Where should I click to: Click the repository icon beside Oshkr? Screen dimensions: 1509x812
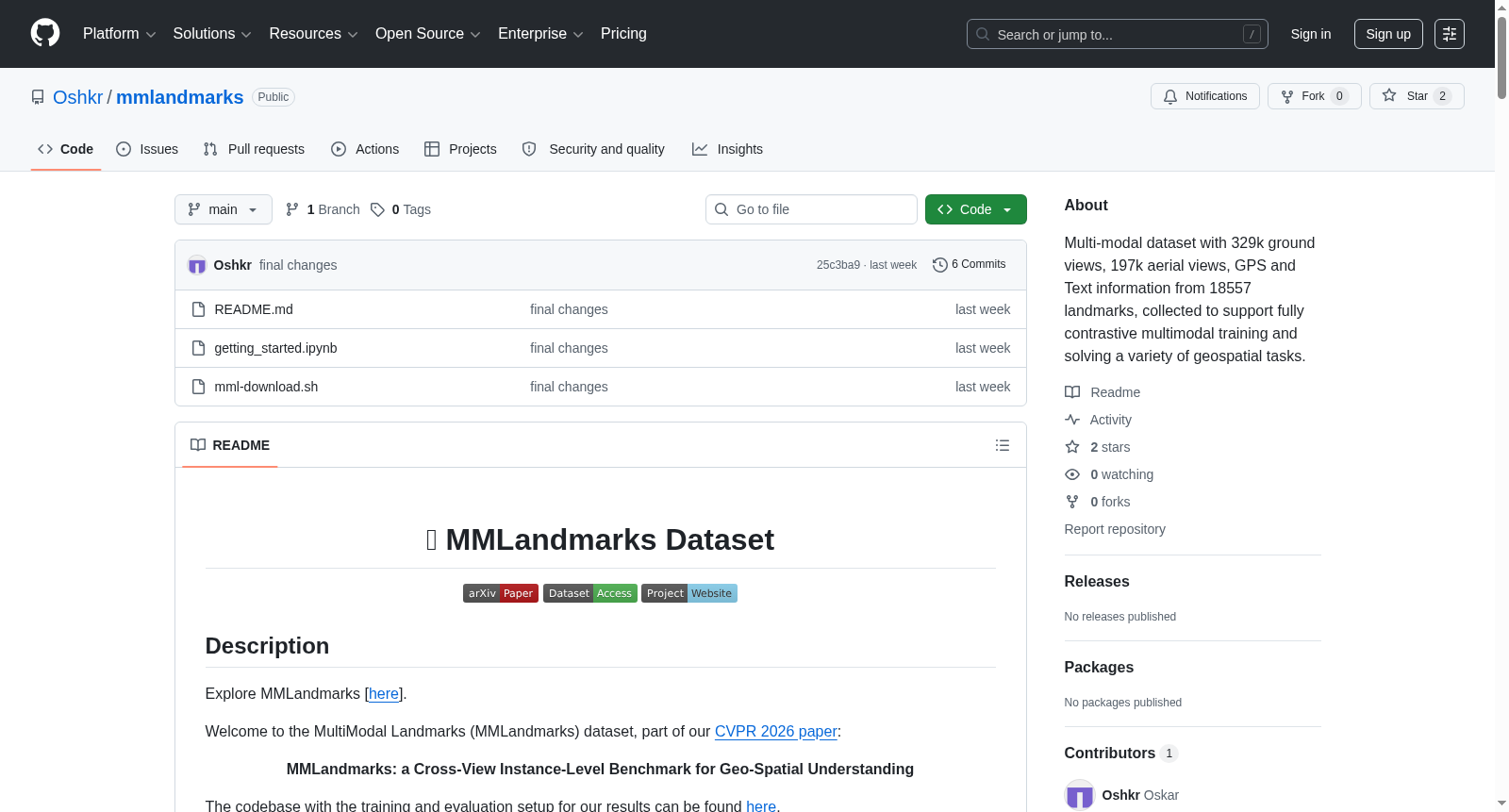[38, 97]
